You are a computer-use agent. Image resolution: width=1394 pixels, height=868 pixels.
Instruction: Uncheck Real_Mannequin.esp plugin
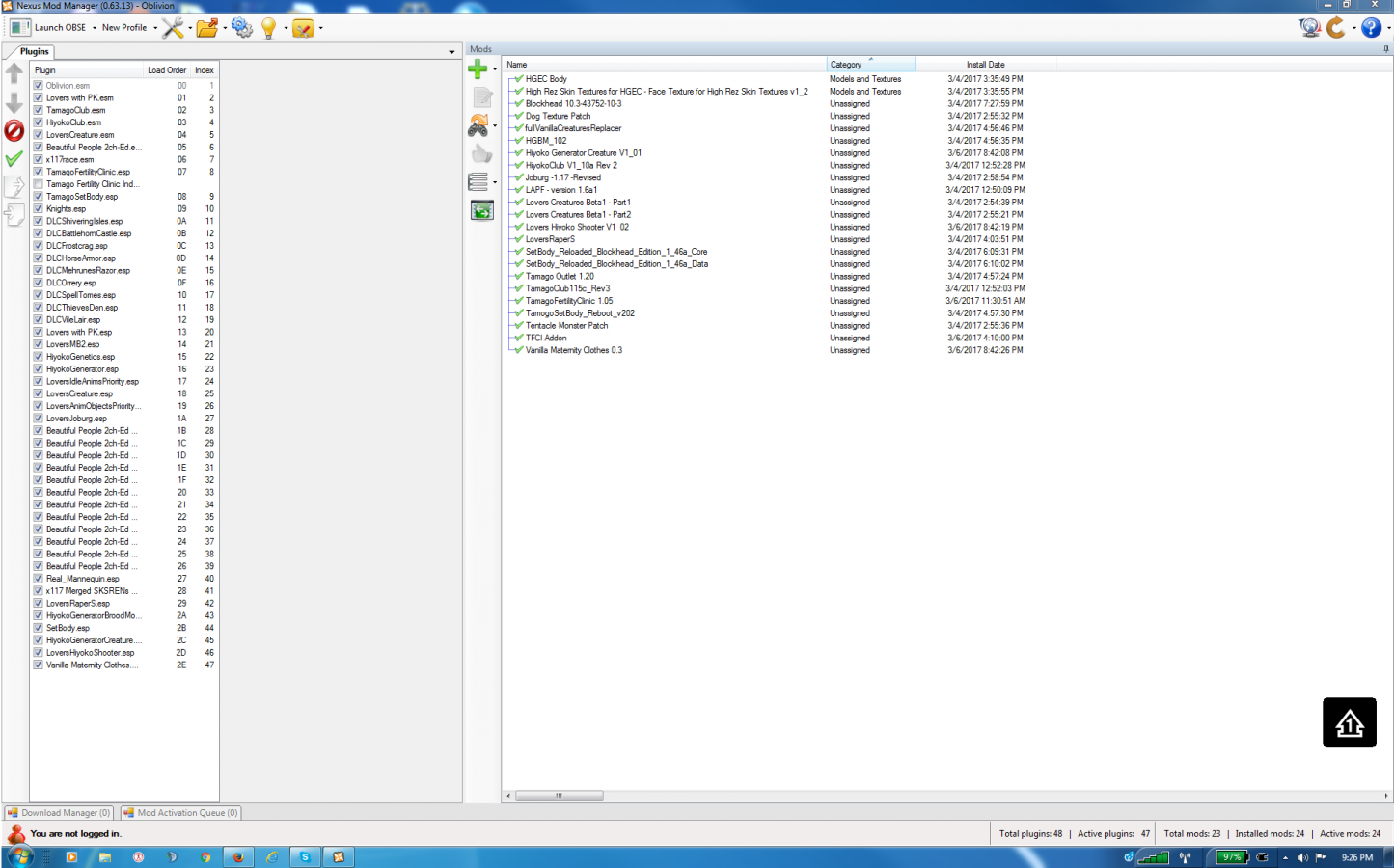tap(38, 579)
